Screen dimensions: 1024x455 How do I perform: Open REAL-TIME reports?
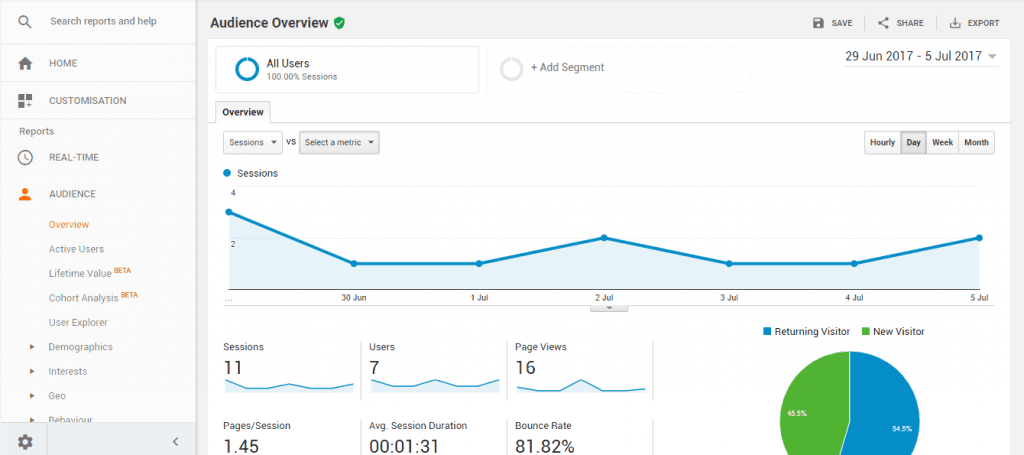pos(74,157)
